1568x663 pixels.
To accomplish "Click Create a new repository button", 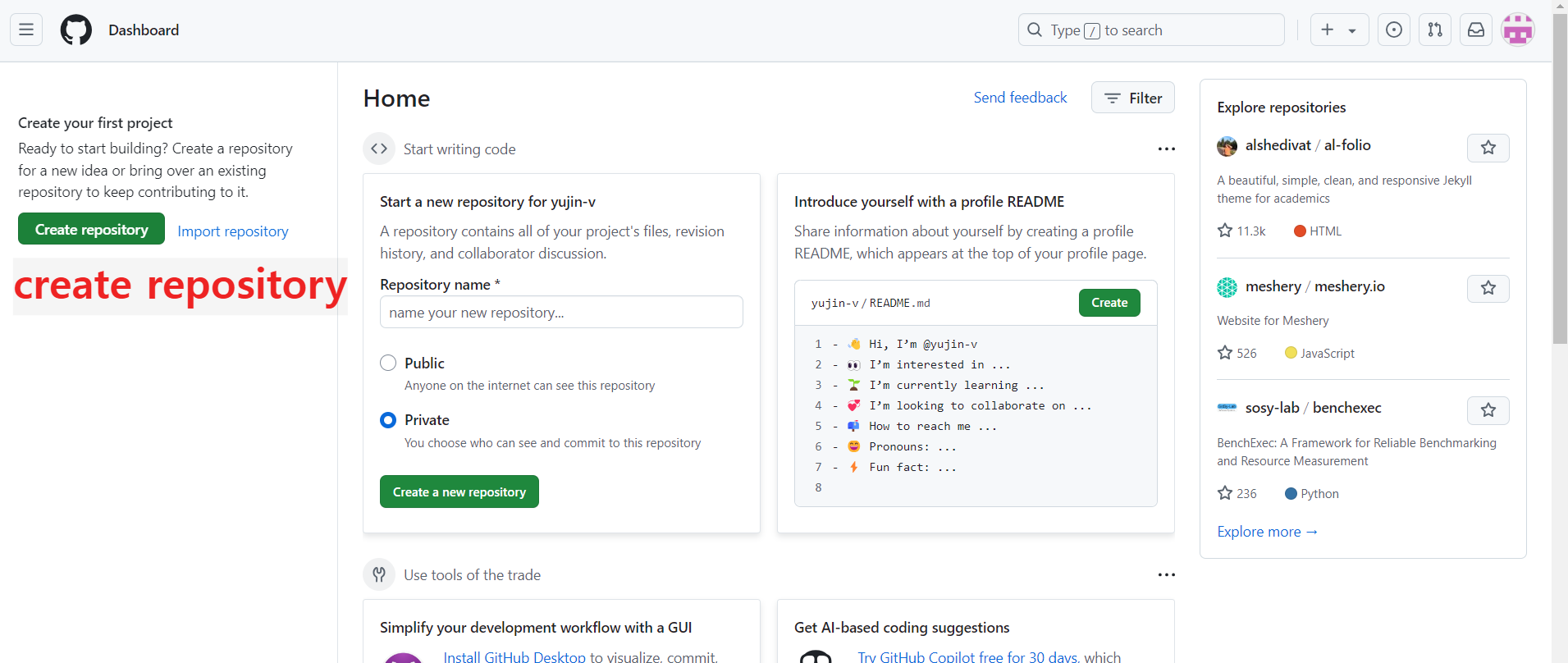I will click(459, 492).
